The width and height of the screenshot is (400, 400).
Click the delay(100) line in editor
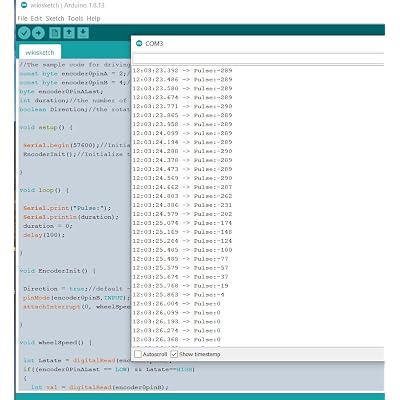tap(44, 235)
